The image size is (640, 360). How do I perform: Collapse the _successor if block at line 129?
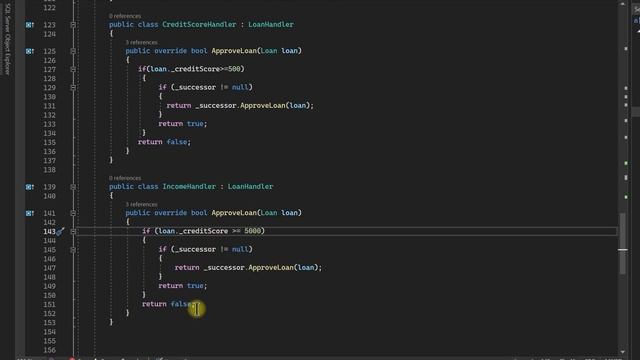tap(73, 87)
